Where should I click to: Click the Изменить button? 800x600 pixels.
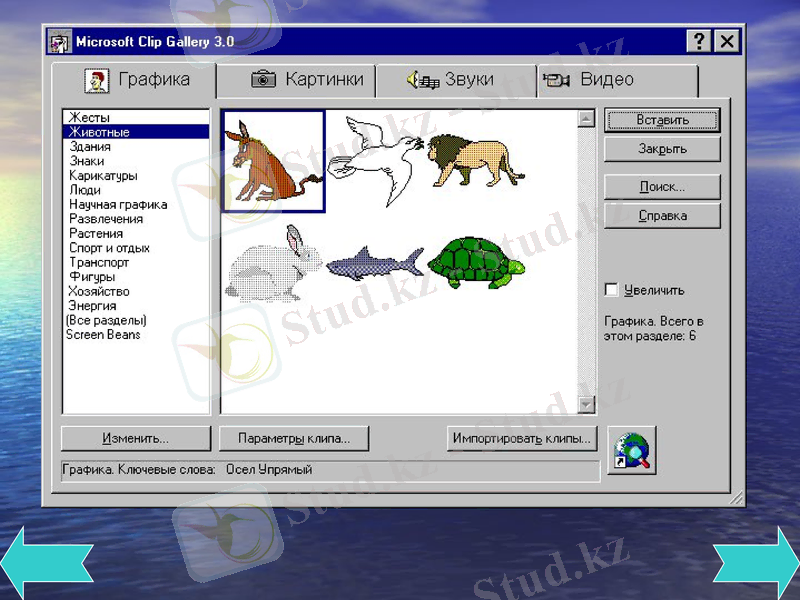[x=135, y=437]
